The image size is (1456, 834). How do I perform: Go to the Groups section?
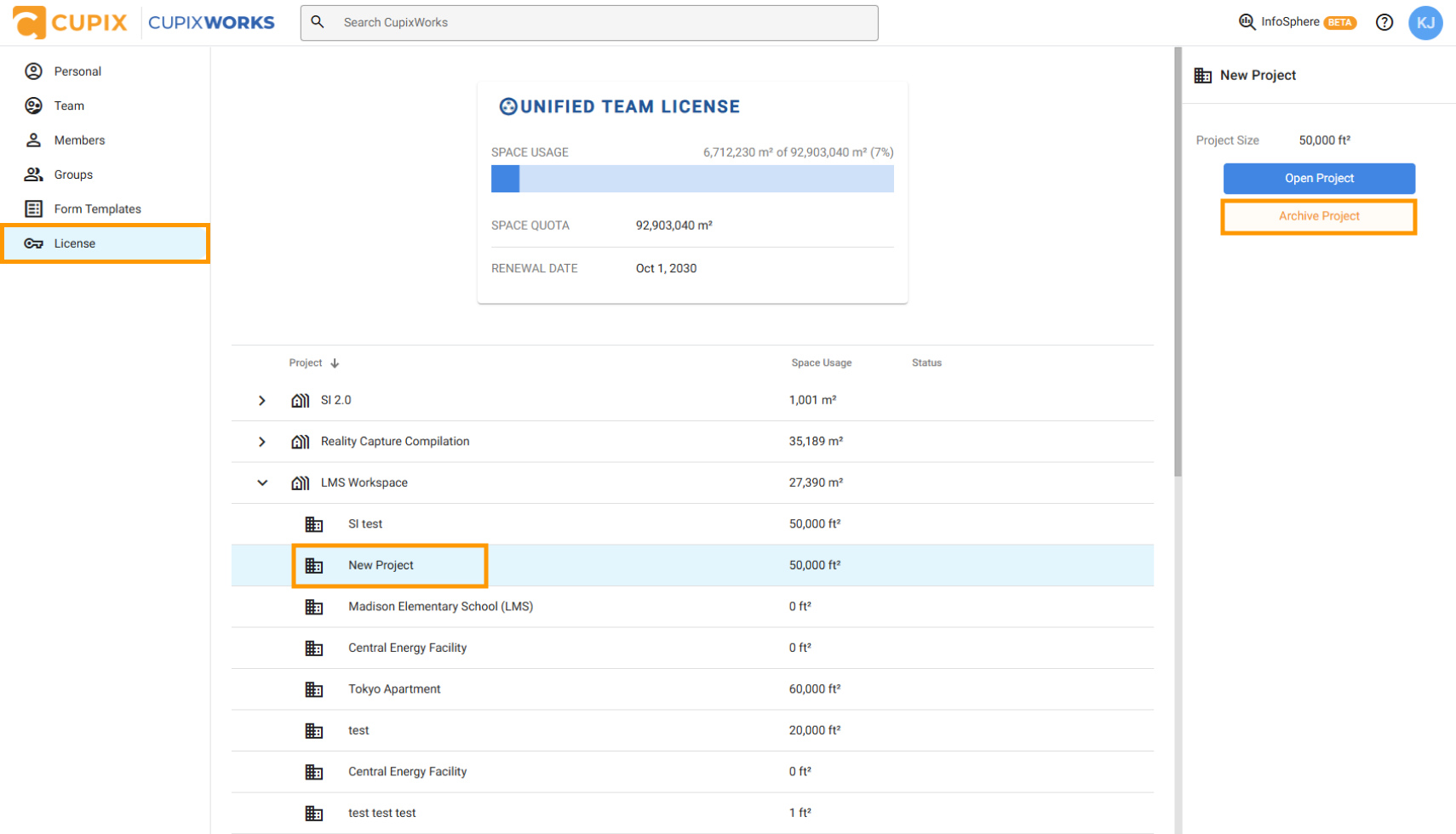106,174
